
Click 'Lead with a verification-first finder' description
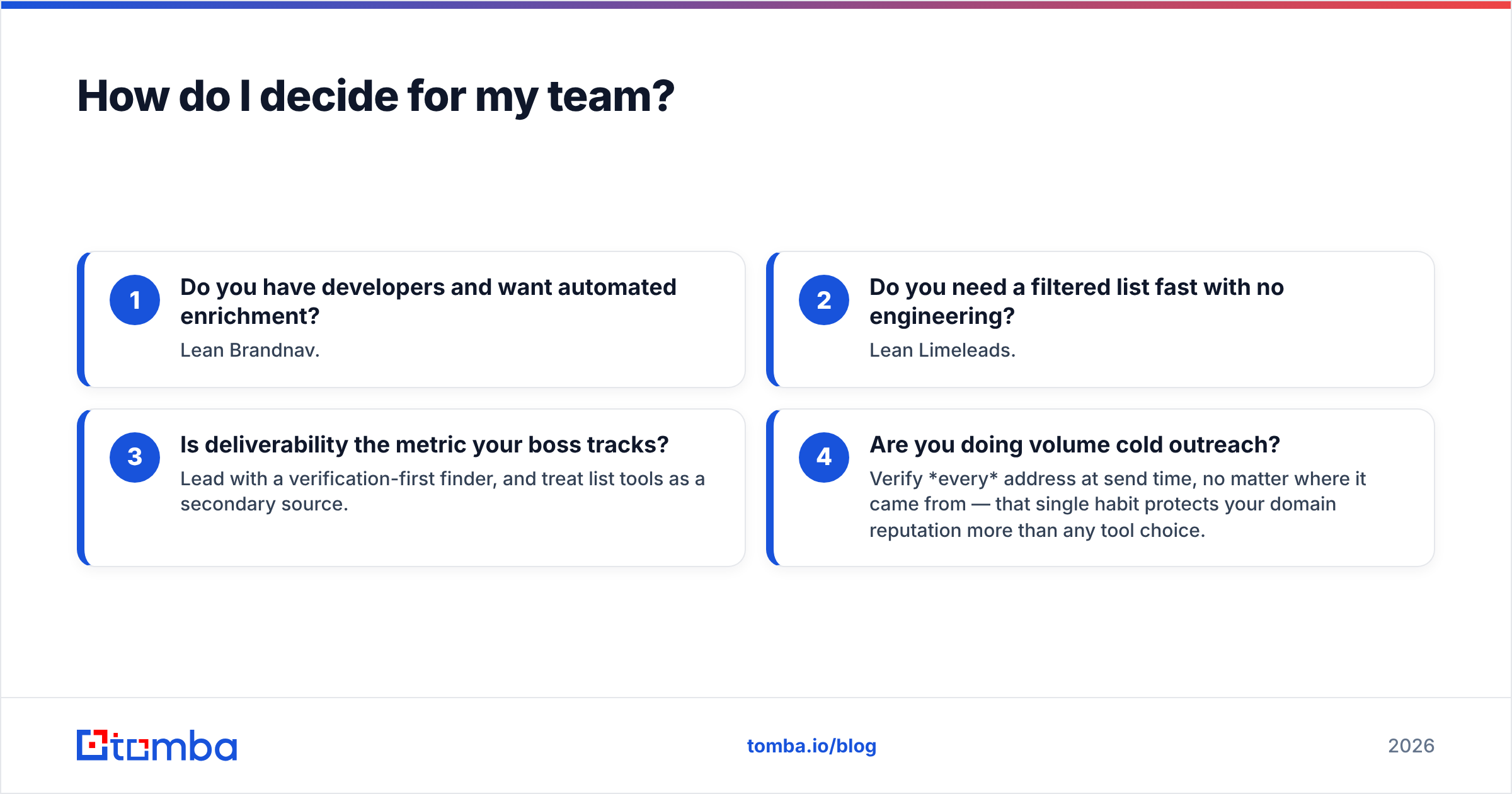442,492
